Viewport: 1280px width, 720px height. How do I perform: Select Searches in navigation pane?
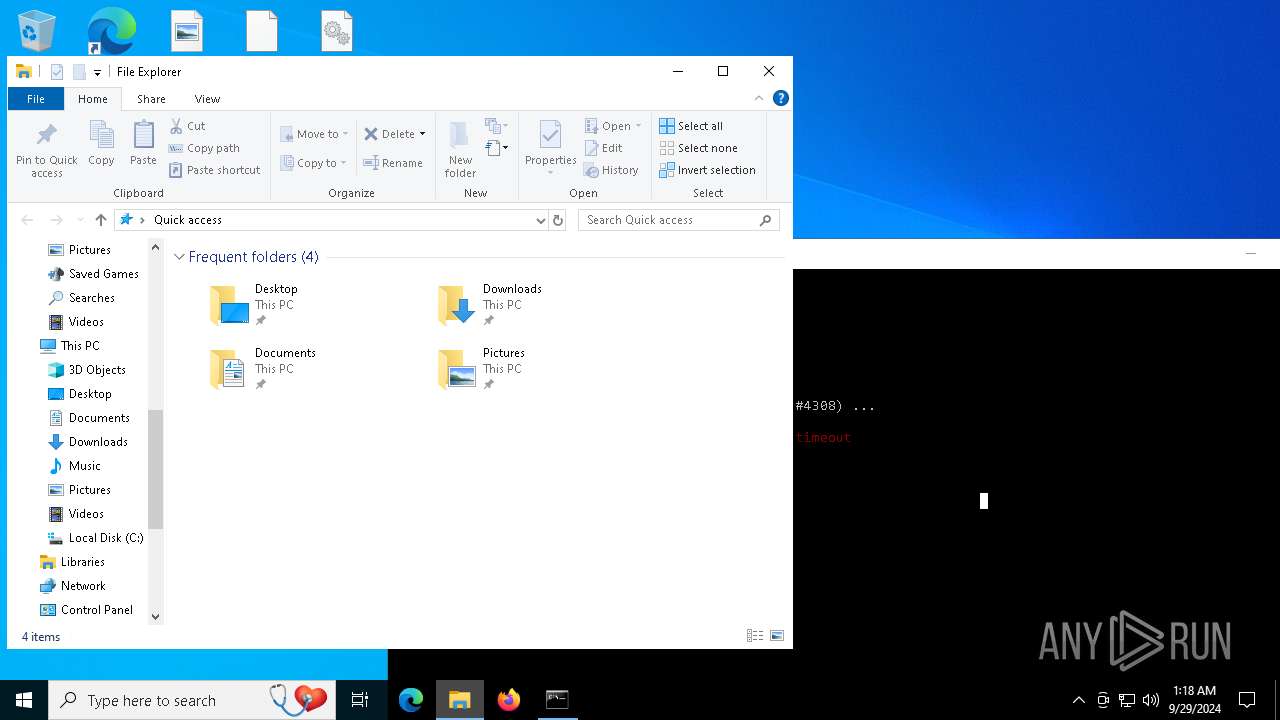click(82, 298)
